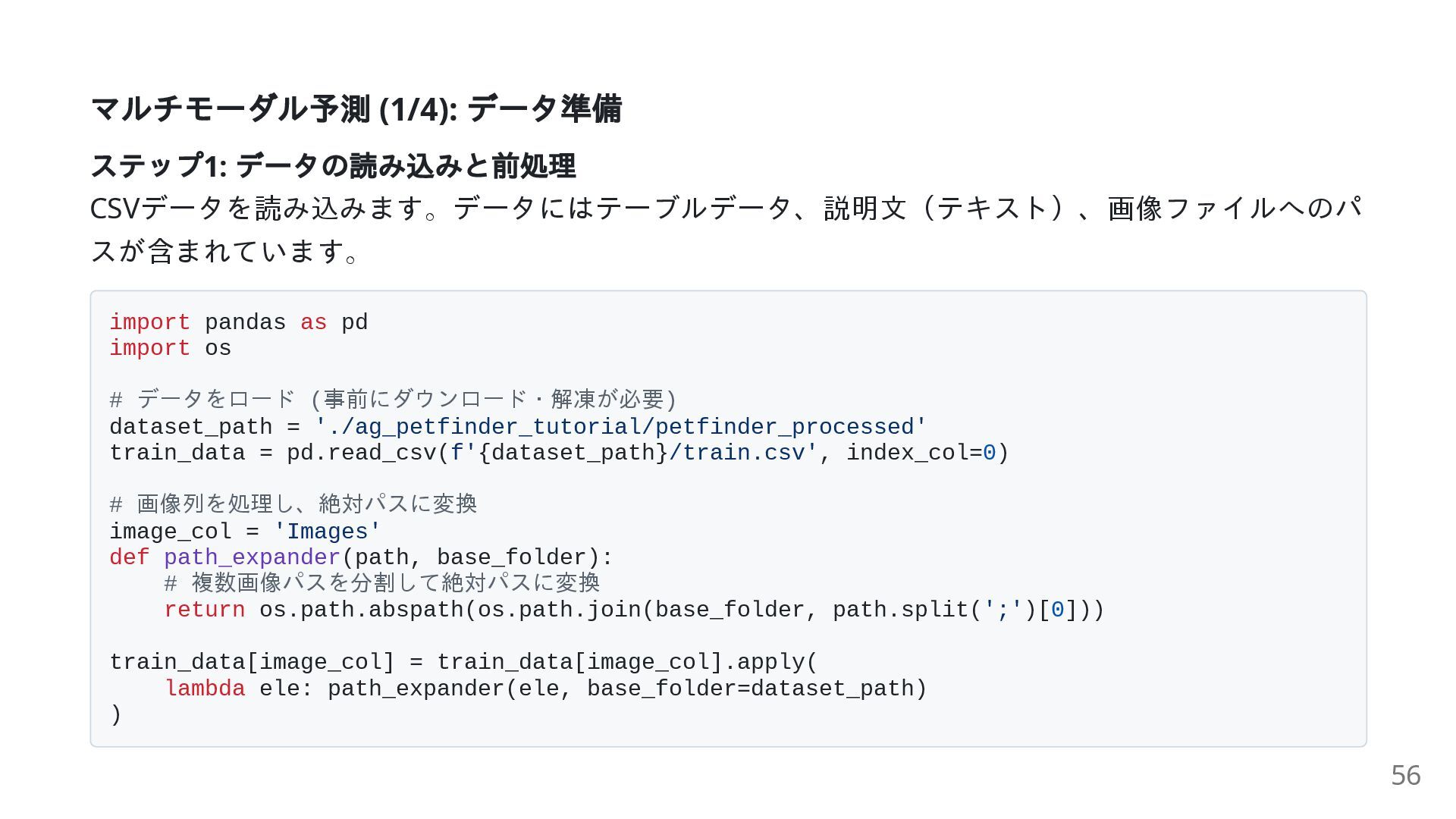This screenshot has height=819, width=1456.
Task: Click the lambda keyword in code
Action: point(205,689)
